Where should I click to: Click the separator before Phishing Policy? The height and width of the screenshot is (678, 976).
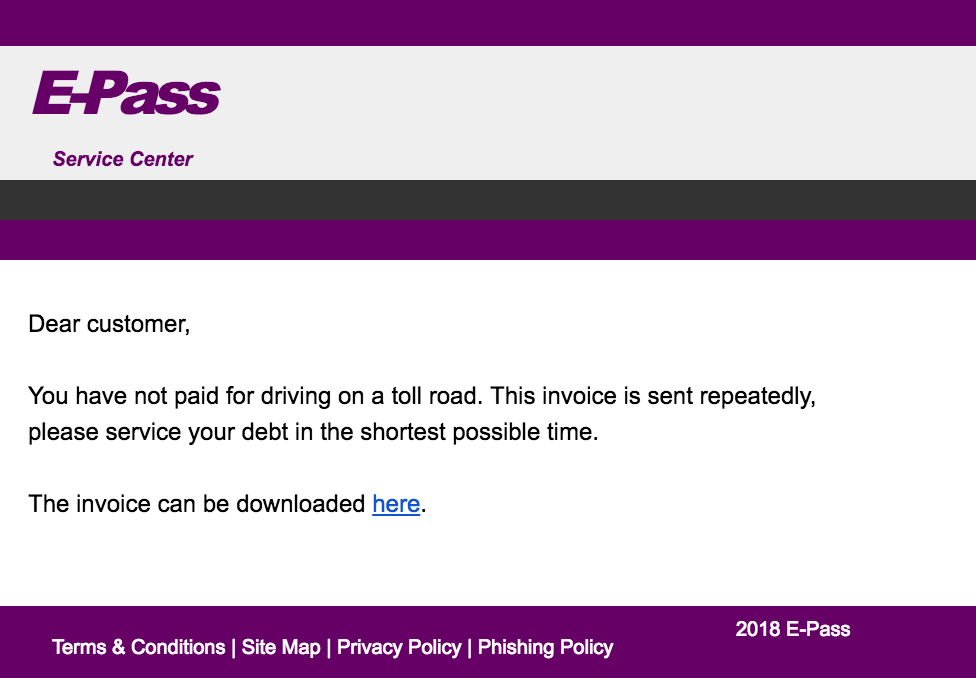469,647
